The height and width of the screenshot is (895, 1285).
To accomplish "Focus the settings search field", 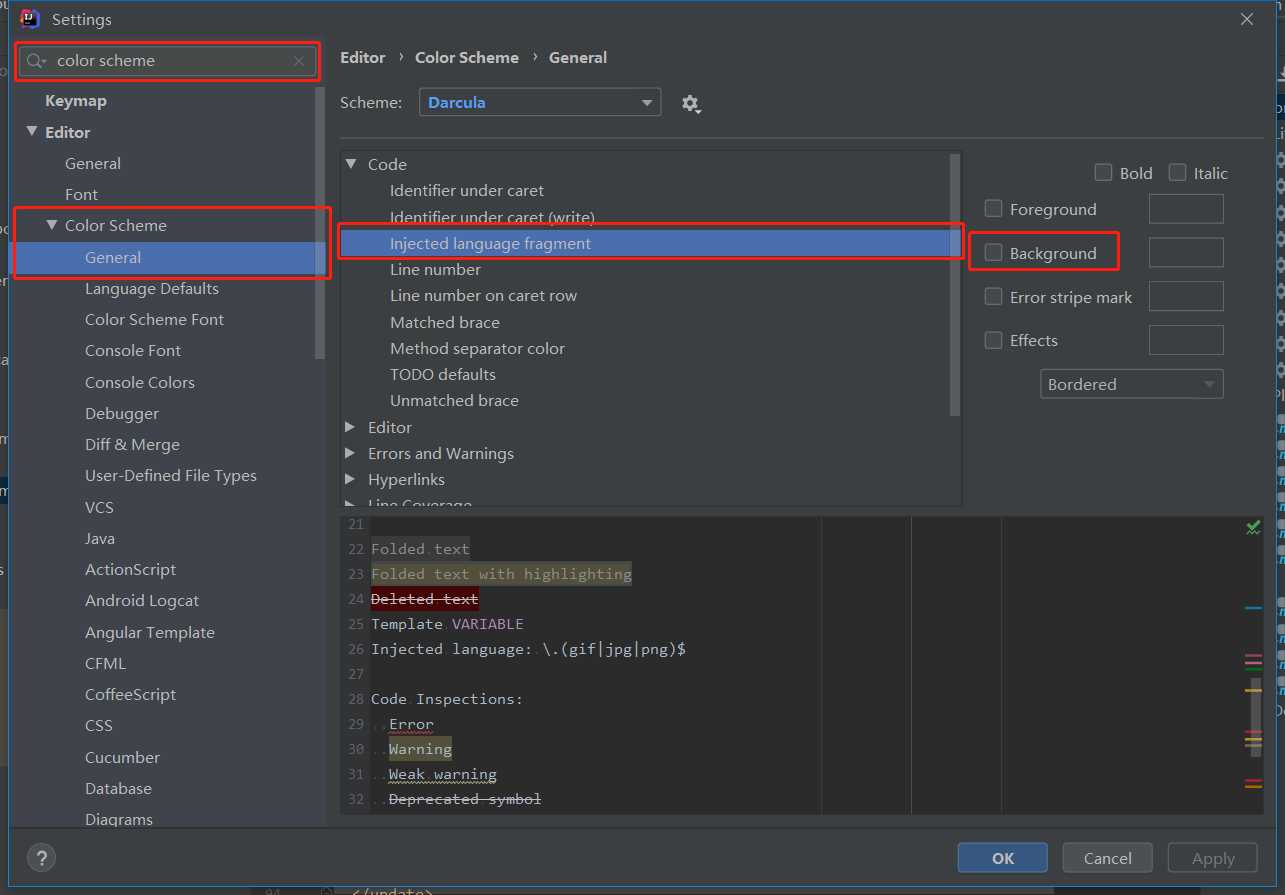I will tap(169, 61).
